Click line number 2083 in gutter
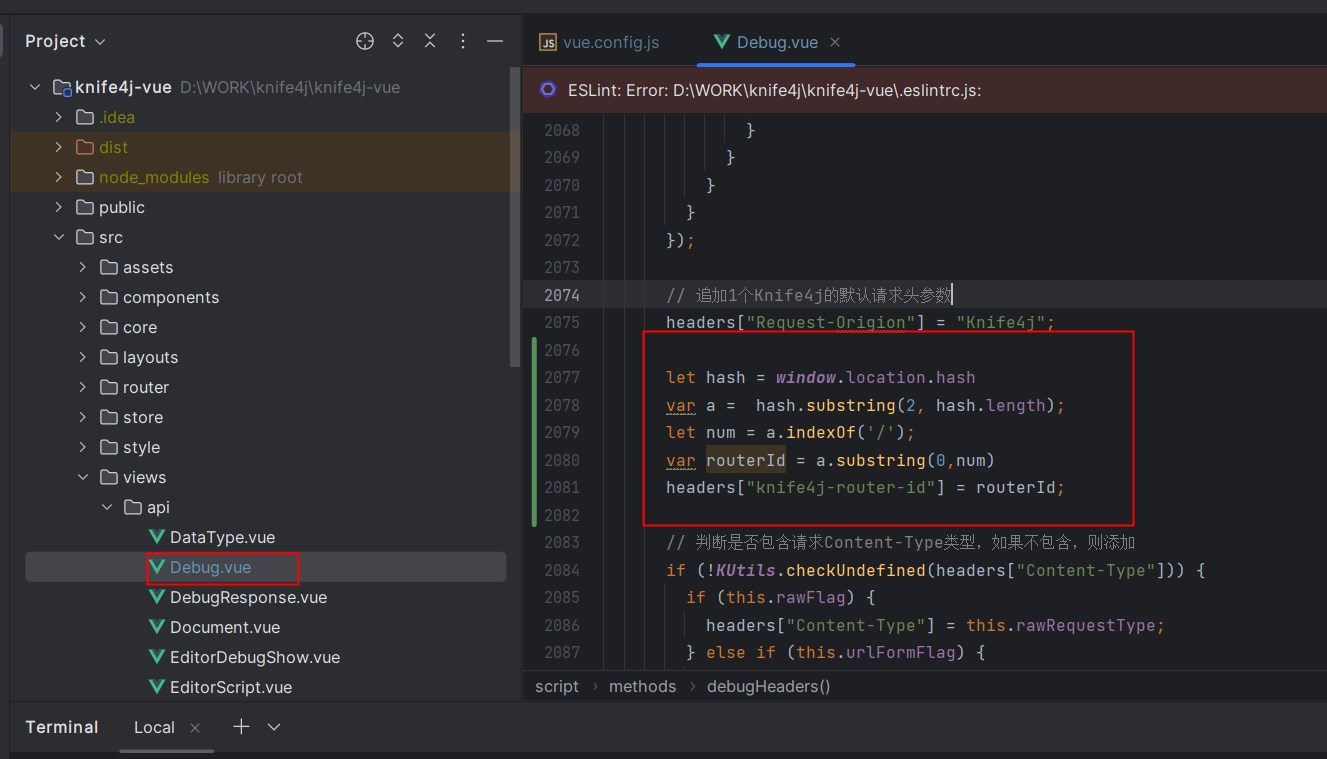 (x=561, y=542)
